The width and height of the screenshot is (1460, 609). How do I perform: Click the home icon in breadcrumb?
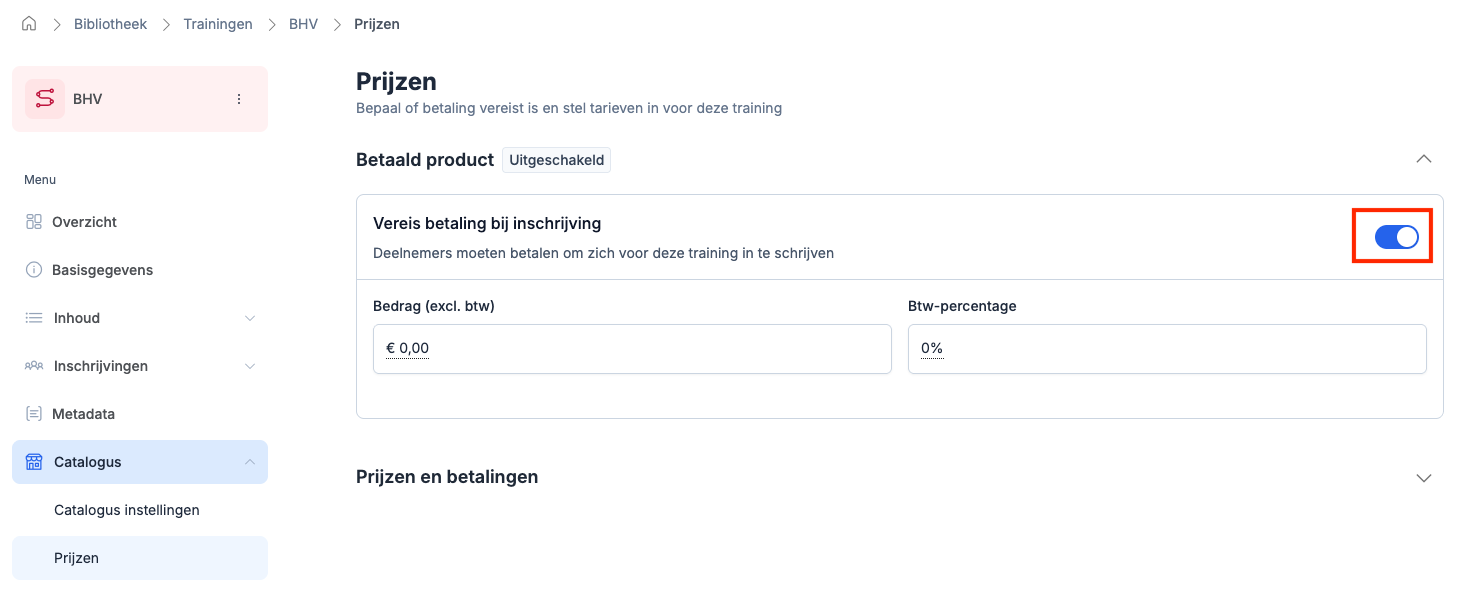[x=29, y=24]
